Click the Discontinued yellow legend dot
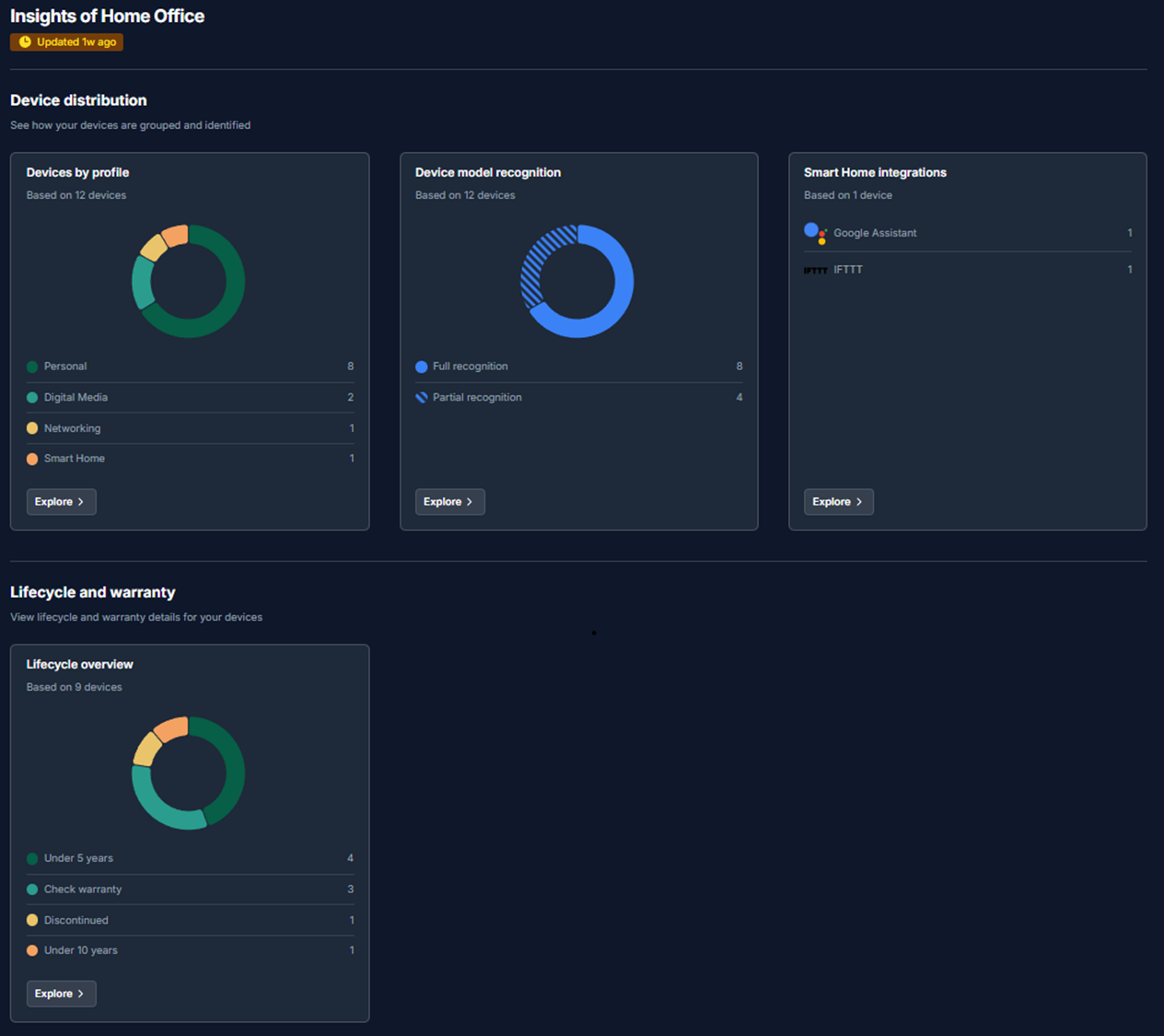 tap(32, 920)
